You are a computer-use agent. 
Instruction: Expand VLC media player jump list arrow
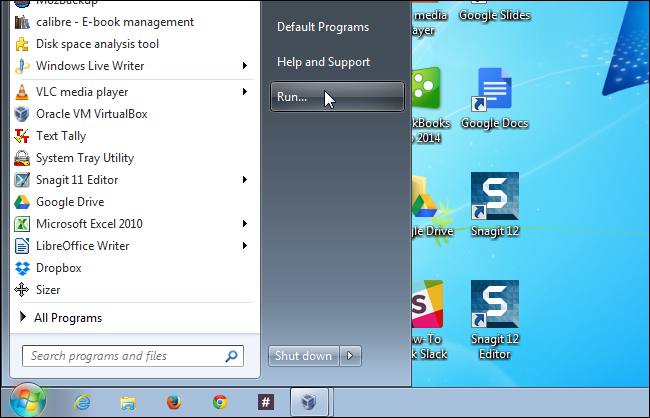[245, 92]
